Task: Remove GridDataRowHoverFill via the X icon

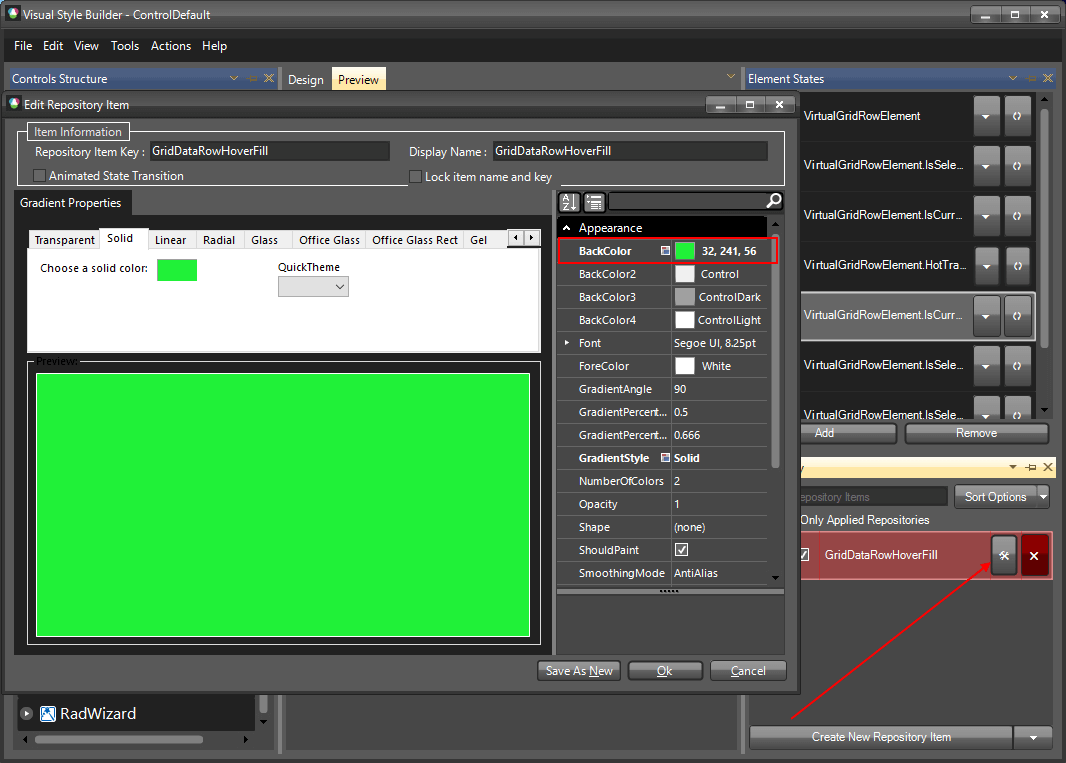Action: click(1034, 555)
